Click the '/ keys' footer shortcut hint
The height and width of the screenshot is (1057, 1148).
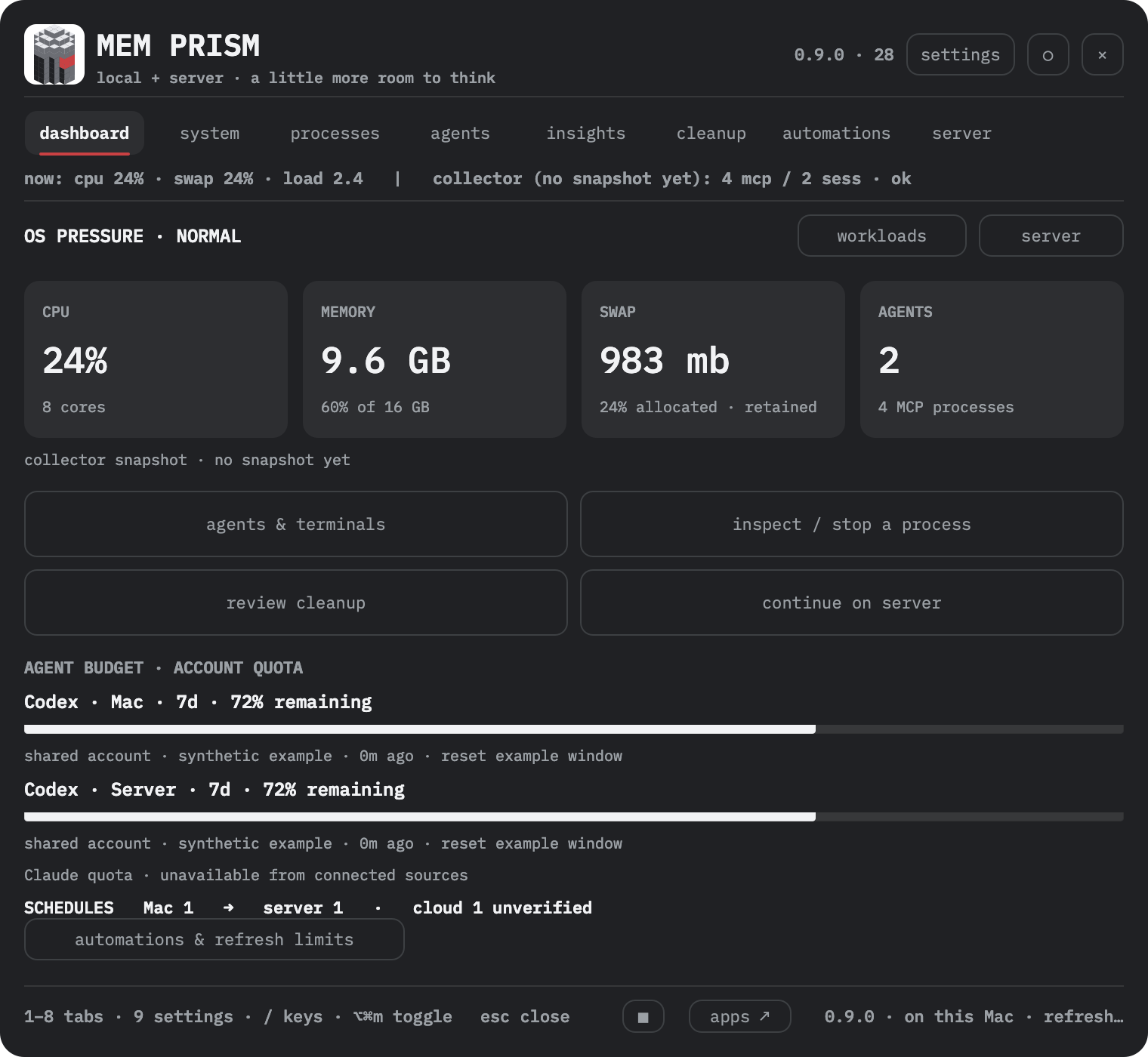[x=293, y=1017]
